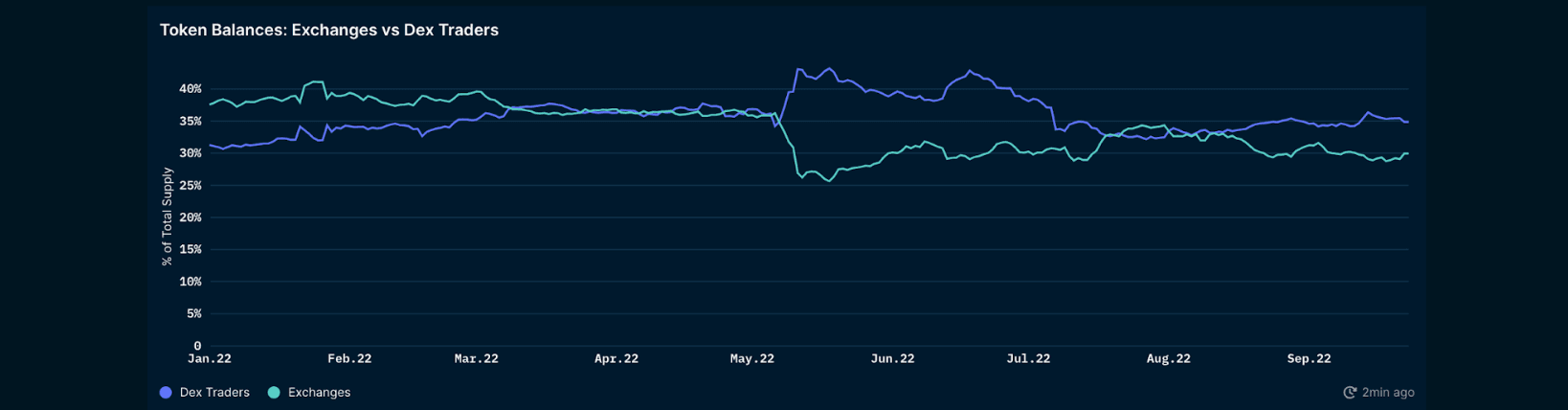
Task: Click the 40% y-axis tick label
Action: [x=190, y=89]
